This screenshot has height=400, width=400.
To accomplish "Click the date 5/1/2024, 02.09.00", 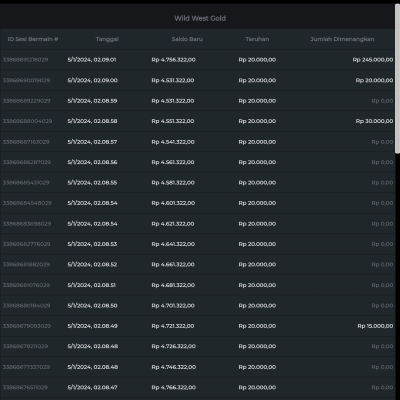I will tap(93, 80).
